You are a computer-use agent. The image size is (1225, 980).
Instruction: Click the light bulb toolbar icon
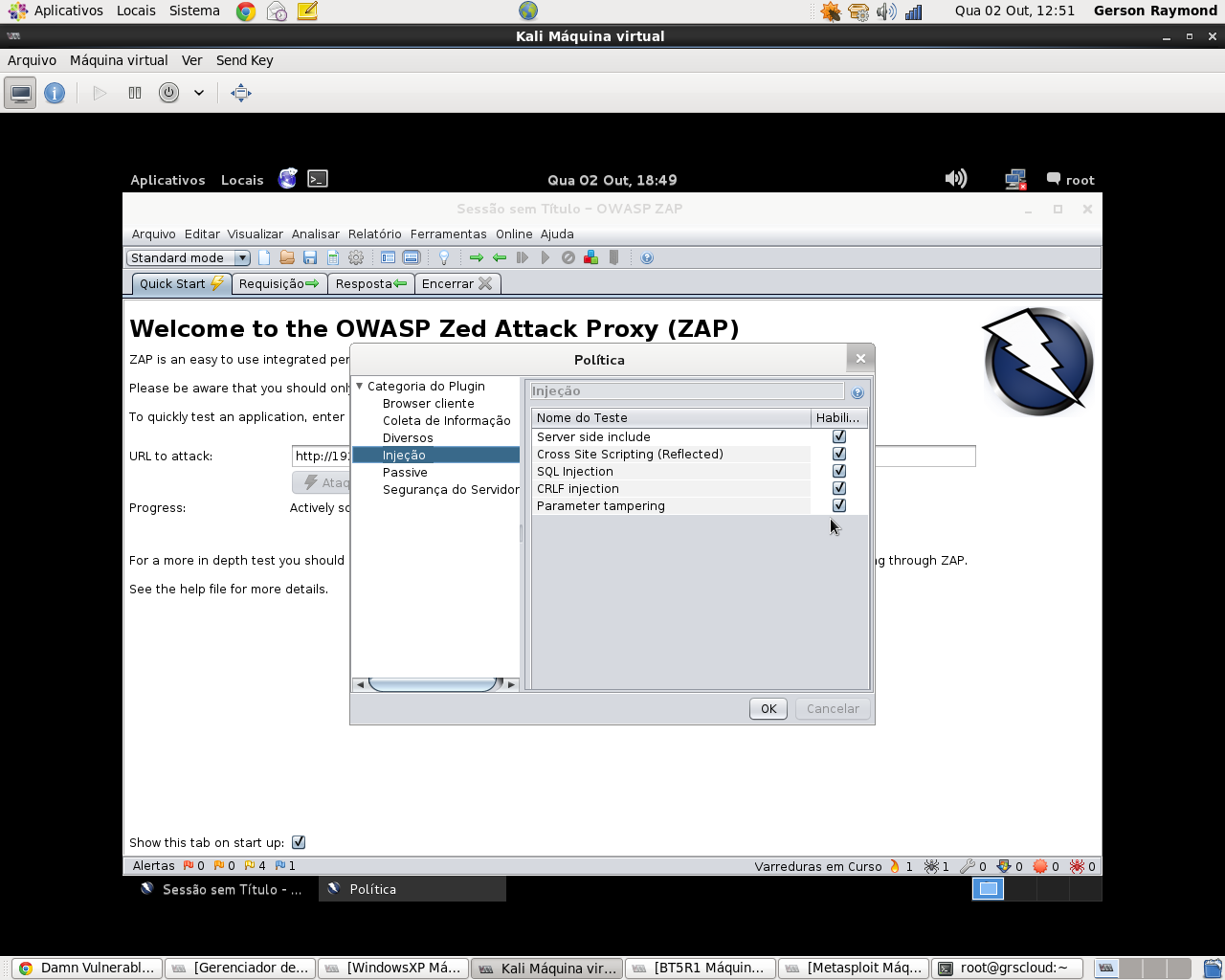pyautogui.click(x=444, y=257)
